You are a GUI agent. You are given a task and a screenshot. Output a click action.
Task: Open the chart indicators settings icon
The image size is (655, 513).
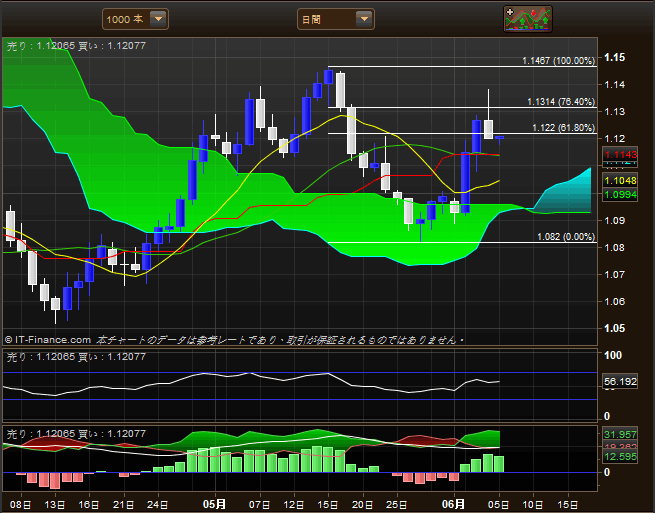528,19
